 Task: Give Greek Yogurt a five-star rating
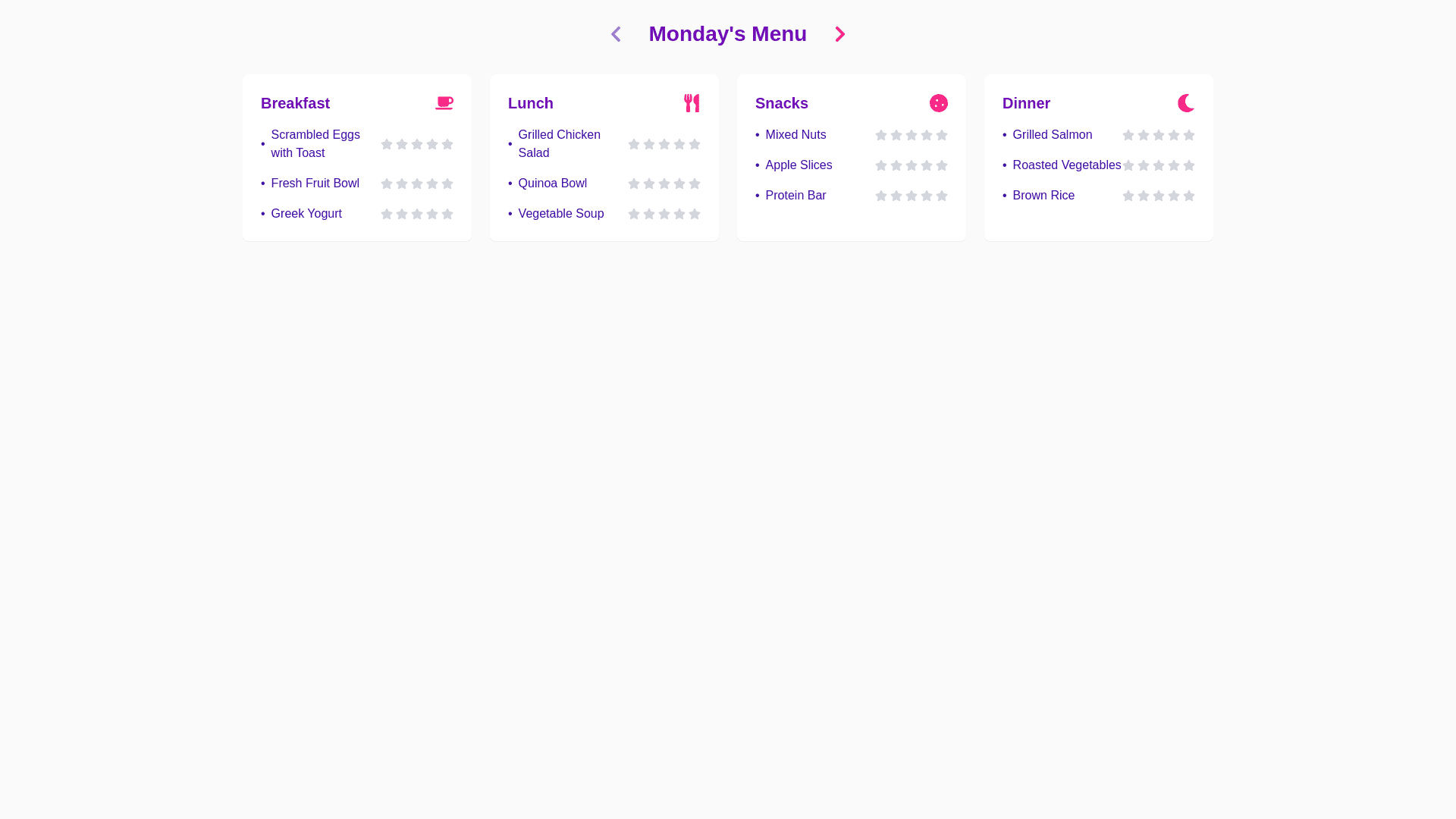[x=447, y=214]
